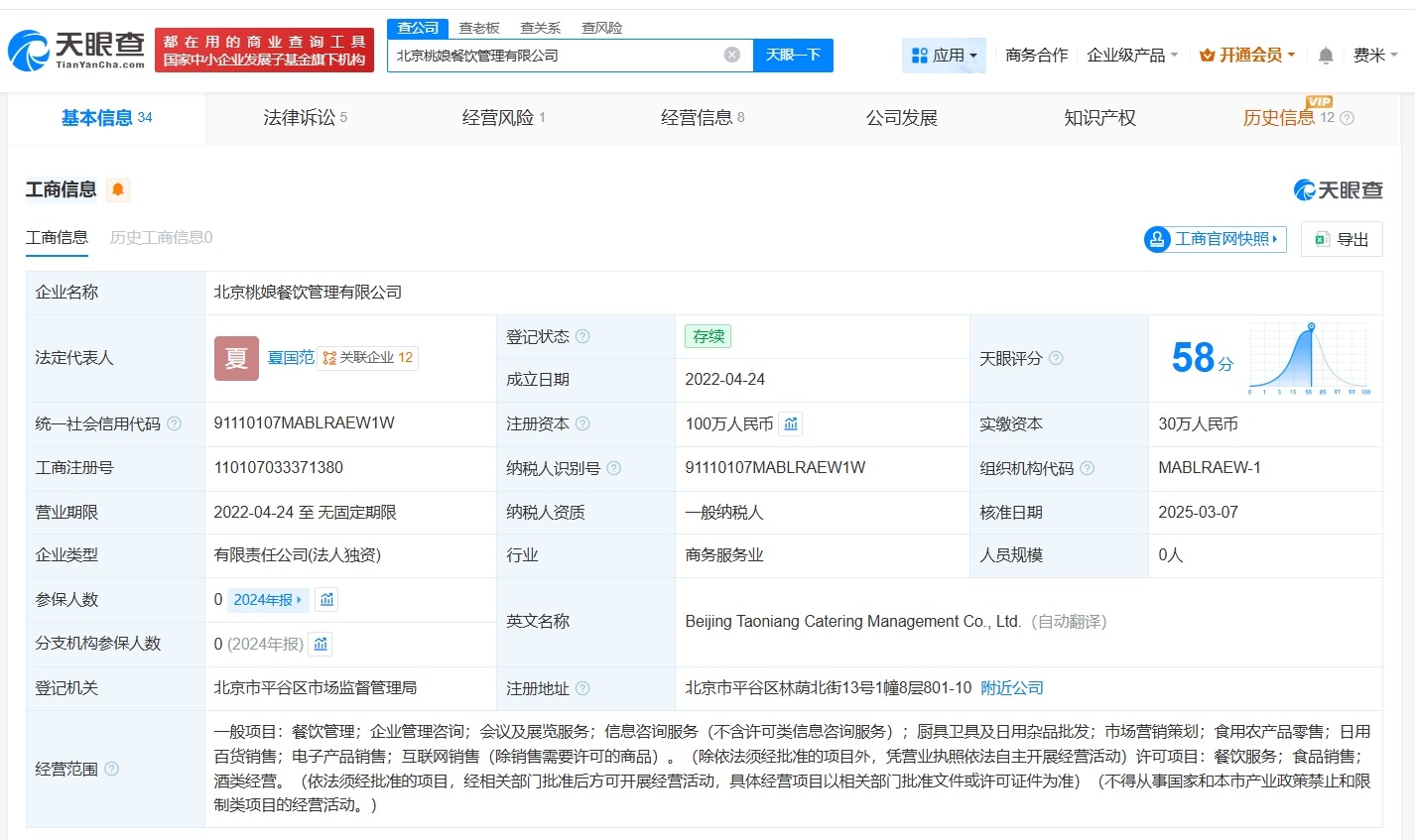Click camera icon in 工商官网快照 button

(1156, 239)
